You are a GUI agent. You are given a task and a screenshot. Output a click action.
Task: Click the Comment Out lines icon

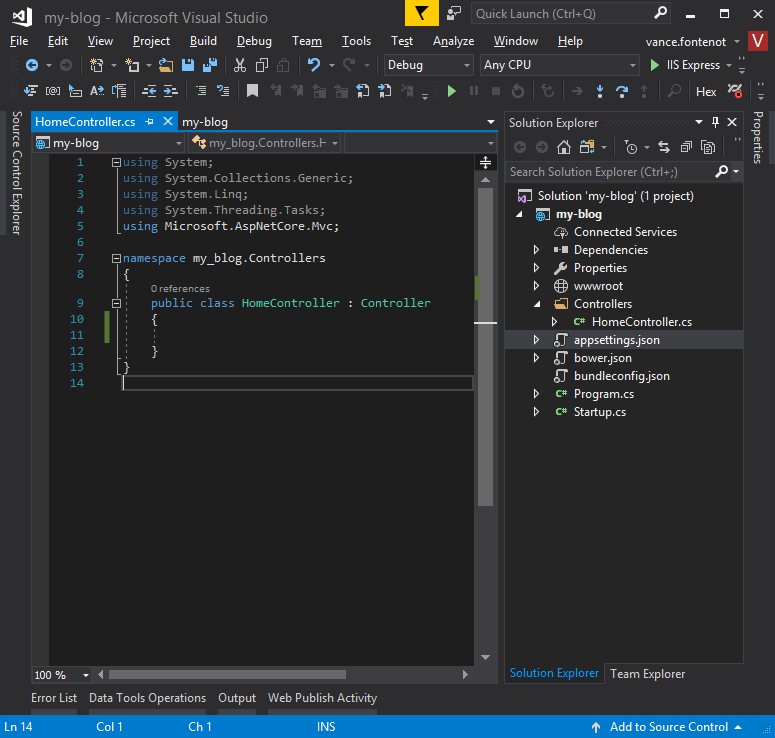(201, 91)
